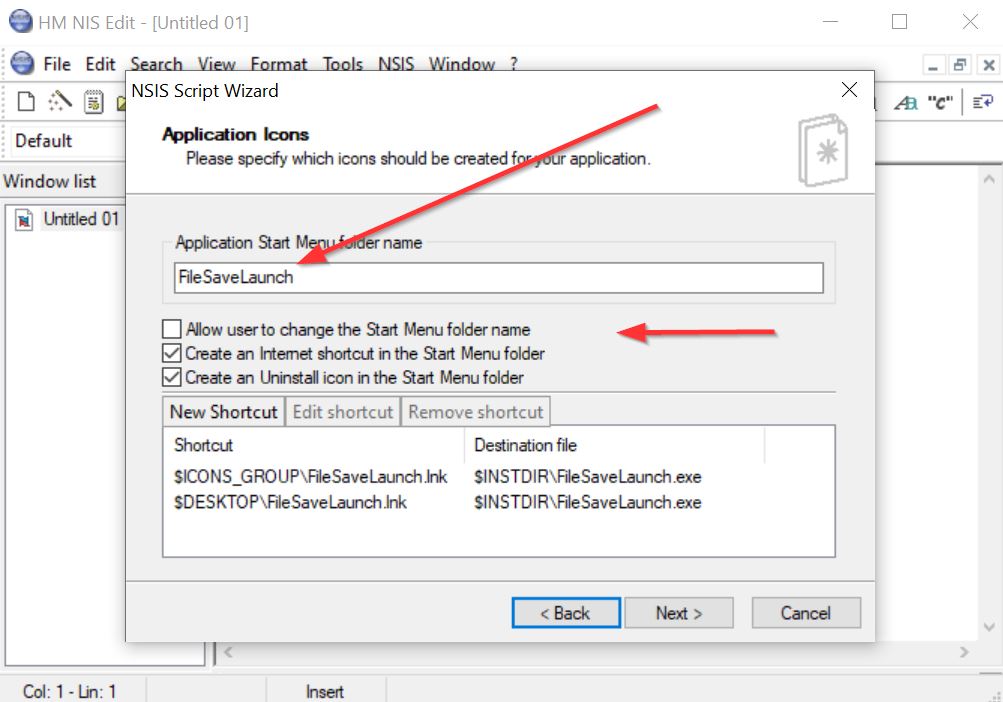The height and width of the screenshot is (702, 1003).
Task: Uncheck Create an Uninstall icon option
Action: coord(172,377)
